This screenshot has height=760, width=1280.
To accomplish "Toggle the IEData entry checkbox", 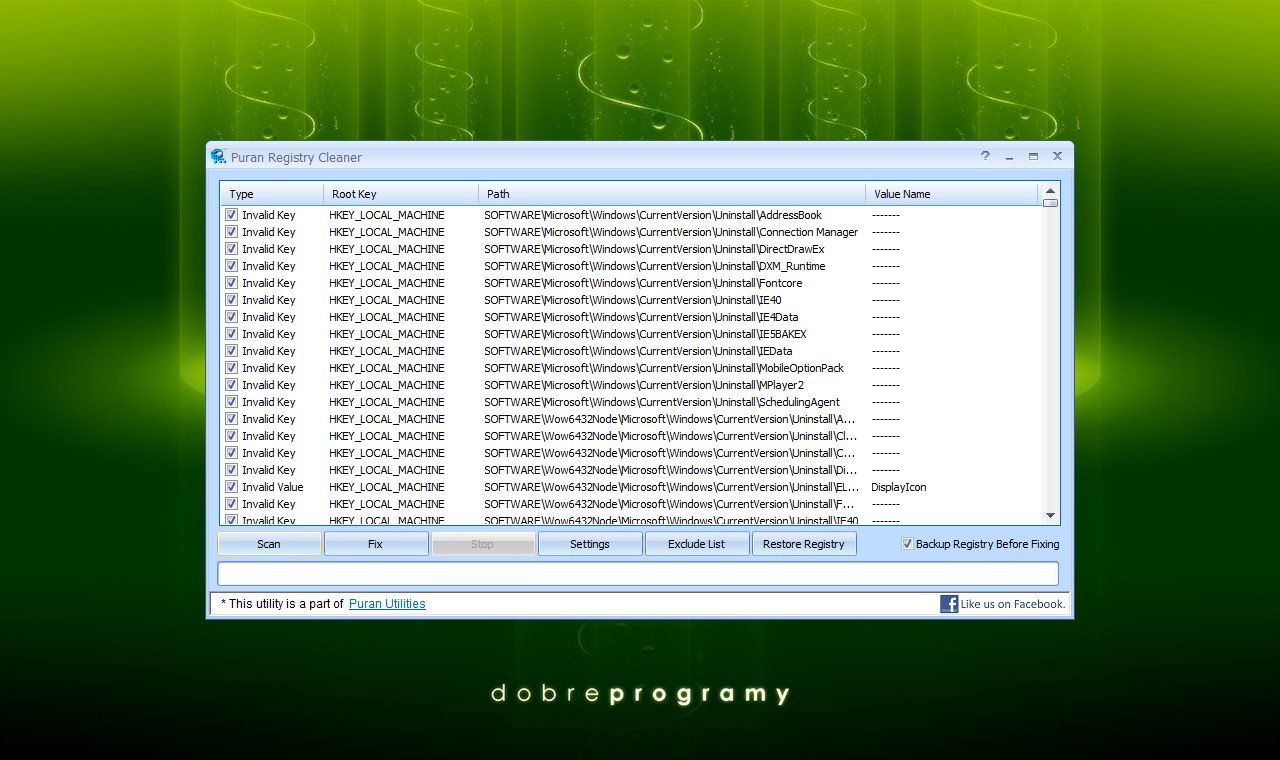I will point(231,351).
